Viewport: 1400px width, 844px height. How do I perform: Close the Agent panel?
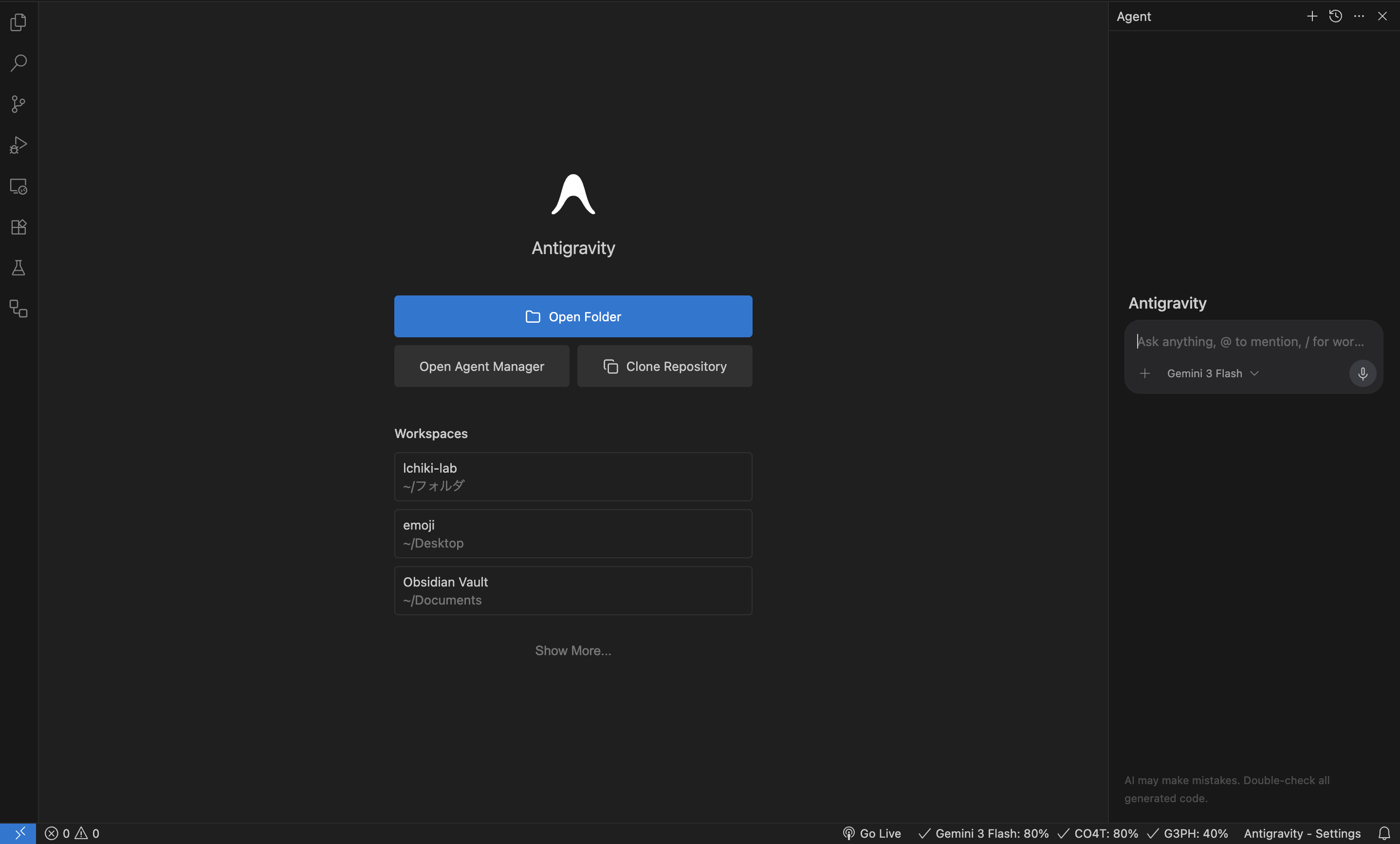pyautogui.click(x=1382, y=16)
